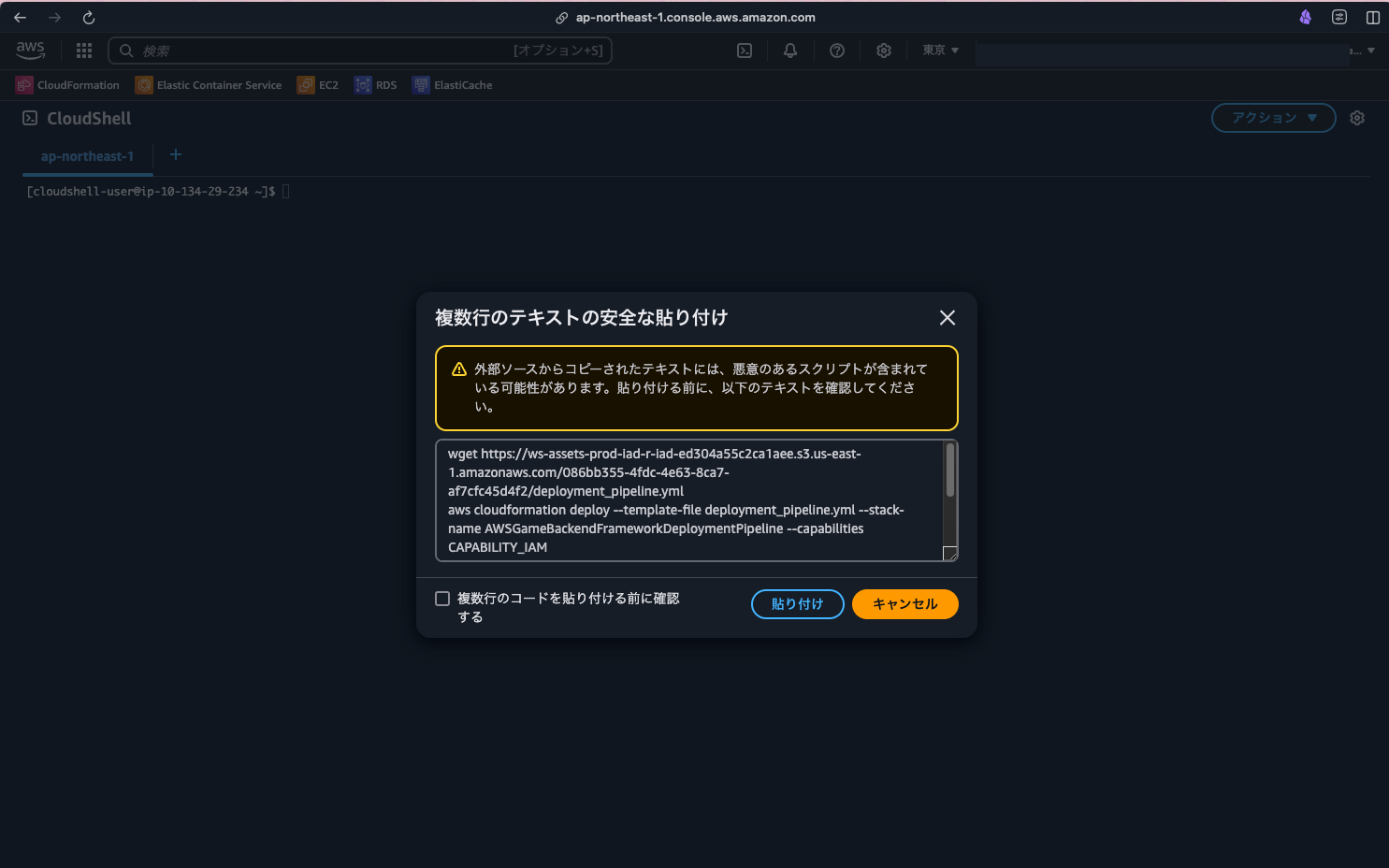Open the notifications bell
Image resolution: width=1389 pixels, height=868 pixels.
pyautogui.click(x=790, y=51)
